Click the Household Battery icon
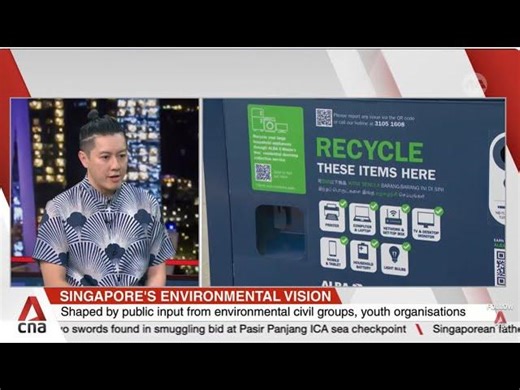The height and width of the screenshot is (390, 520). click(363, 256)
